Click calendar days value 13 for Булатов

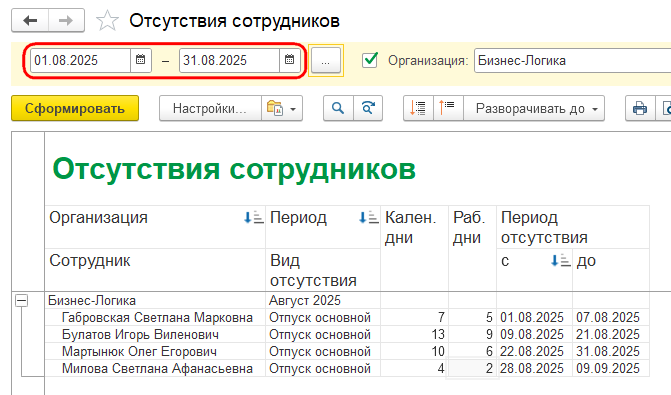coord(414,334)
